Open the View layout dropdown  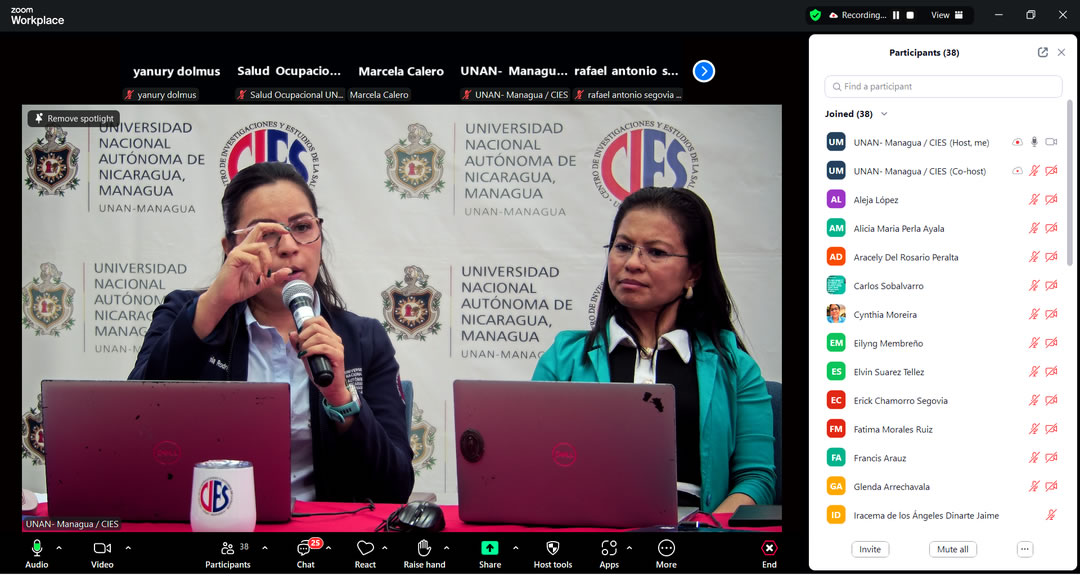(x=946, y=15)
